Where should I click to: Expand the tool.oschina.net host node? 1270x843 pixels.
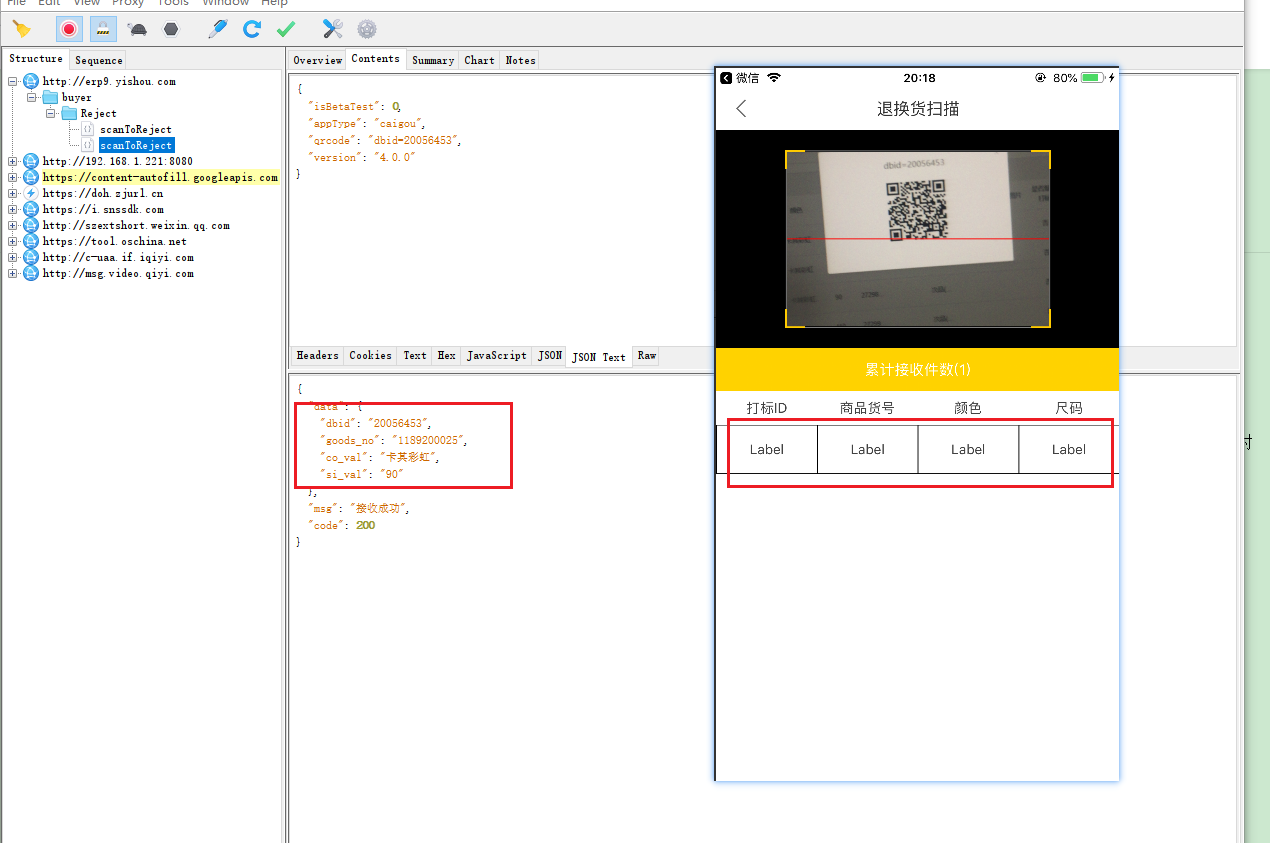pyautogui.click(x=12, y=242)
